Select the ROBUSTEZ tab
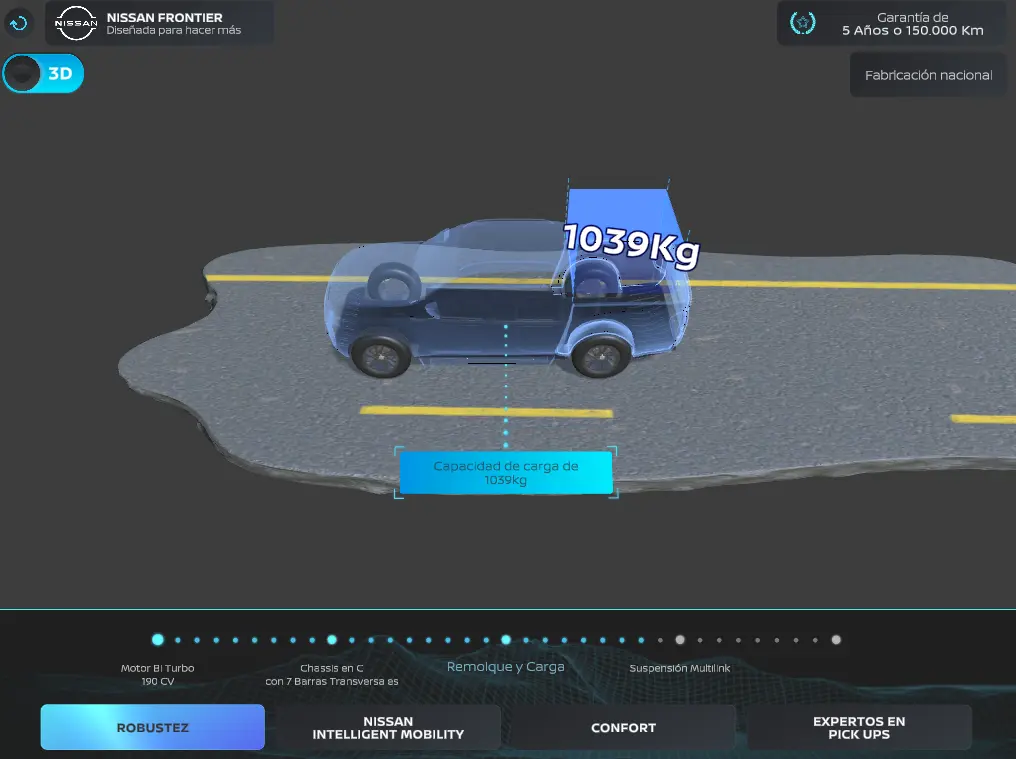The image size is (1016, 759). pos(152,727)
